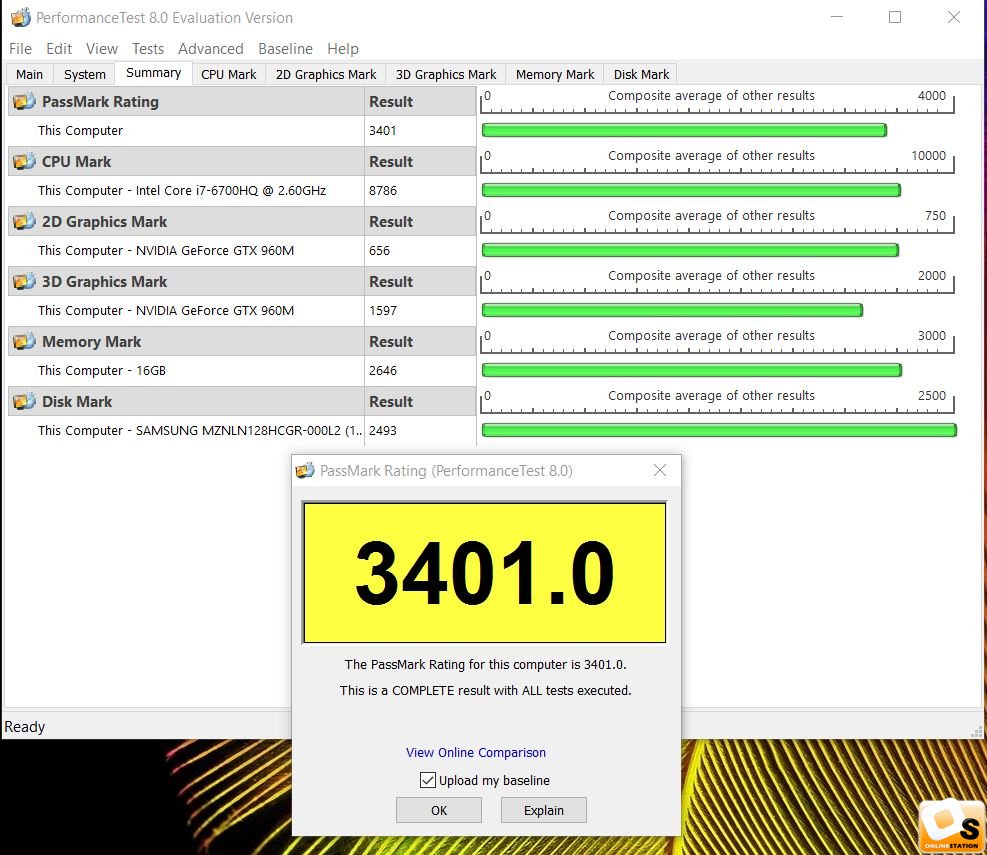Image resolution: width=987 pixels, height=855 pixels.
Task: Uncheck Upload my baseline checkbox
Action: point(427,780)
